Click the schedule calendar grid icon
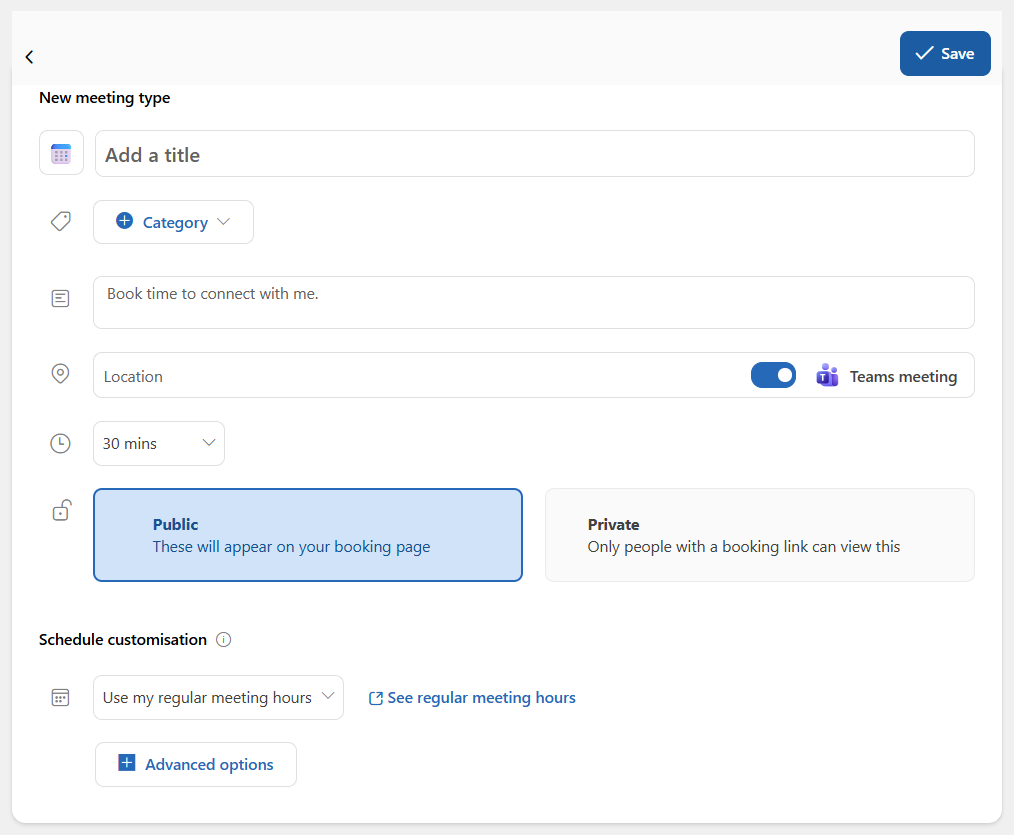 pyautogui.click(x=60, y=698)
